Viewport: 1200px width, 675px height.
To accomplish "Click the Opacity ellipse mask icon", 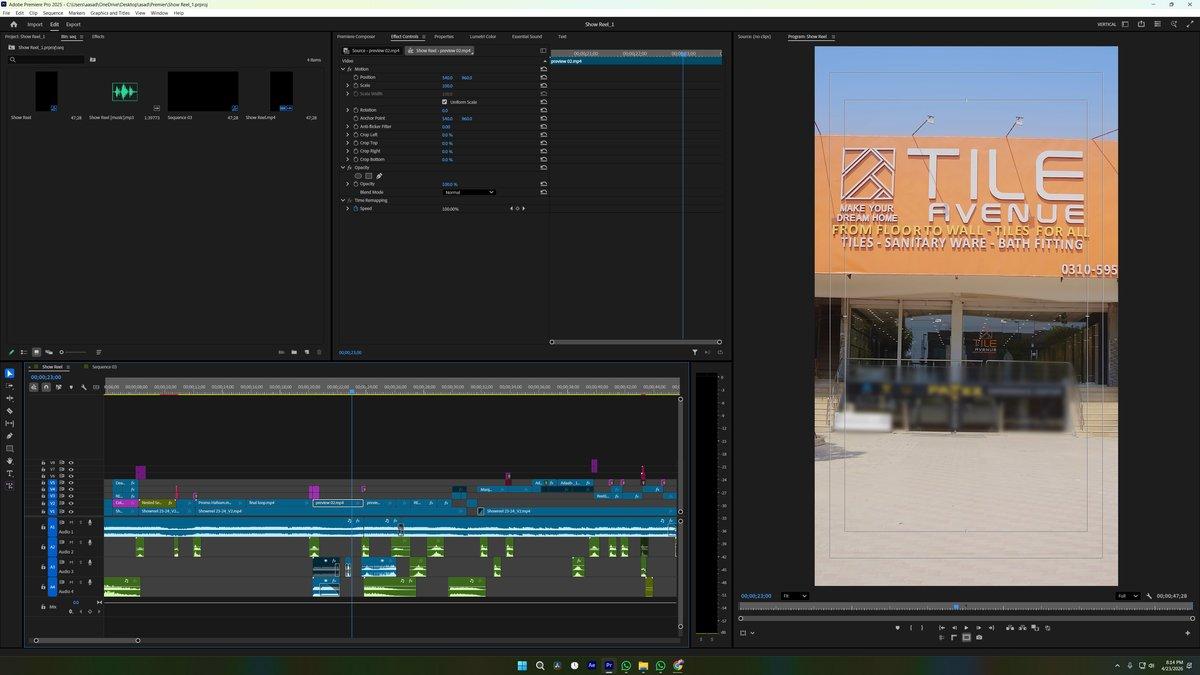I will (x=358, y=176).
